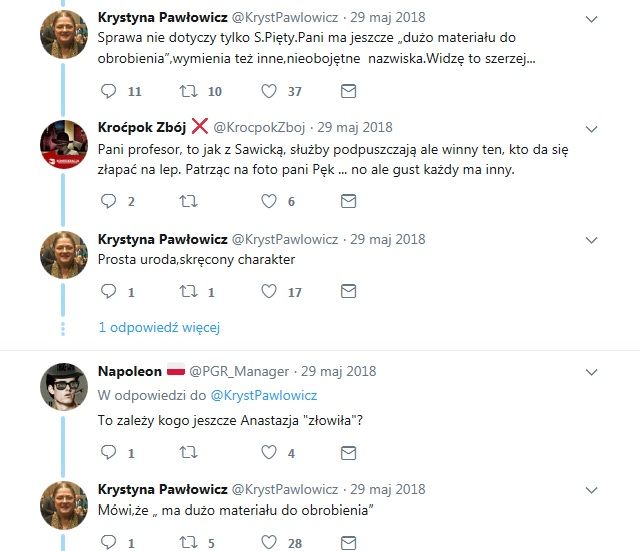The height and width of the screenshot is (551, 640).
Task: Send Kroćpok Zbój's tweet via direct message
Action: coord(348,201)
